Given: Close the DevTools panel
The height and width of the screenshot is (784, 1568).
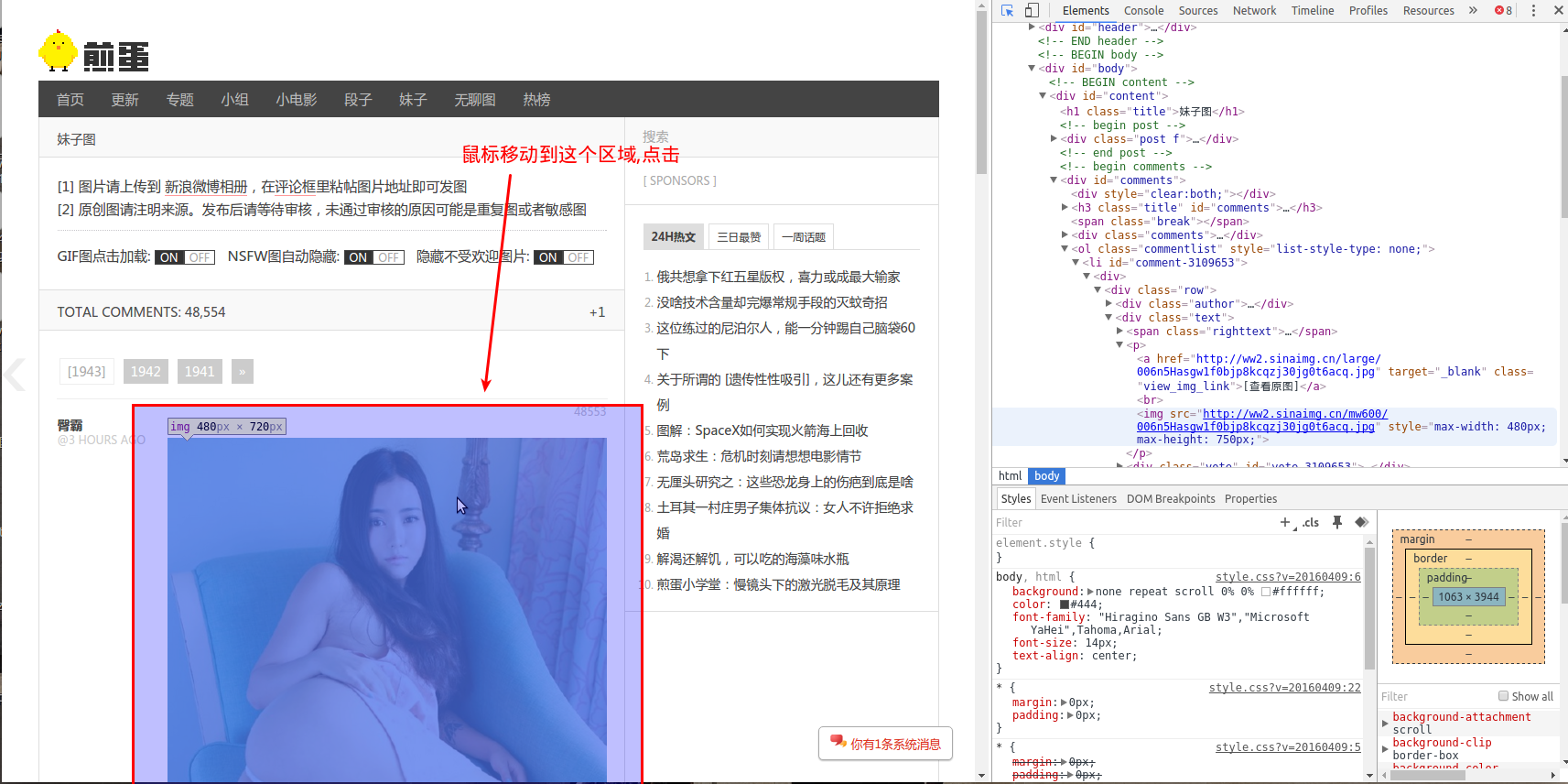Looking at the screenshot, I should point(1558,11).
